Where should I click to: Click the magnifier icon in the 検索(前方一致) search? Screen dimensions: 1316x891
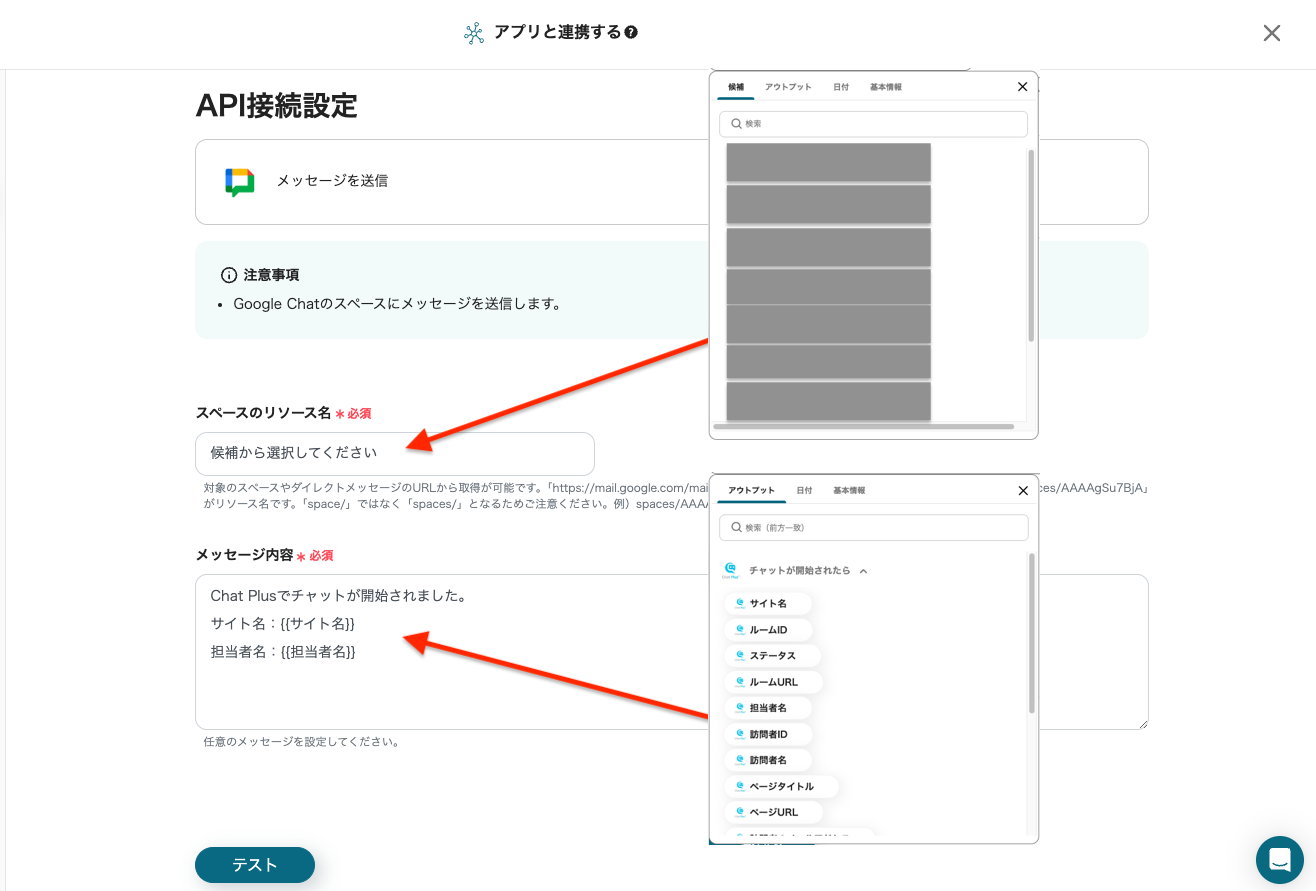[x=737, y=527]
